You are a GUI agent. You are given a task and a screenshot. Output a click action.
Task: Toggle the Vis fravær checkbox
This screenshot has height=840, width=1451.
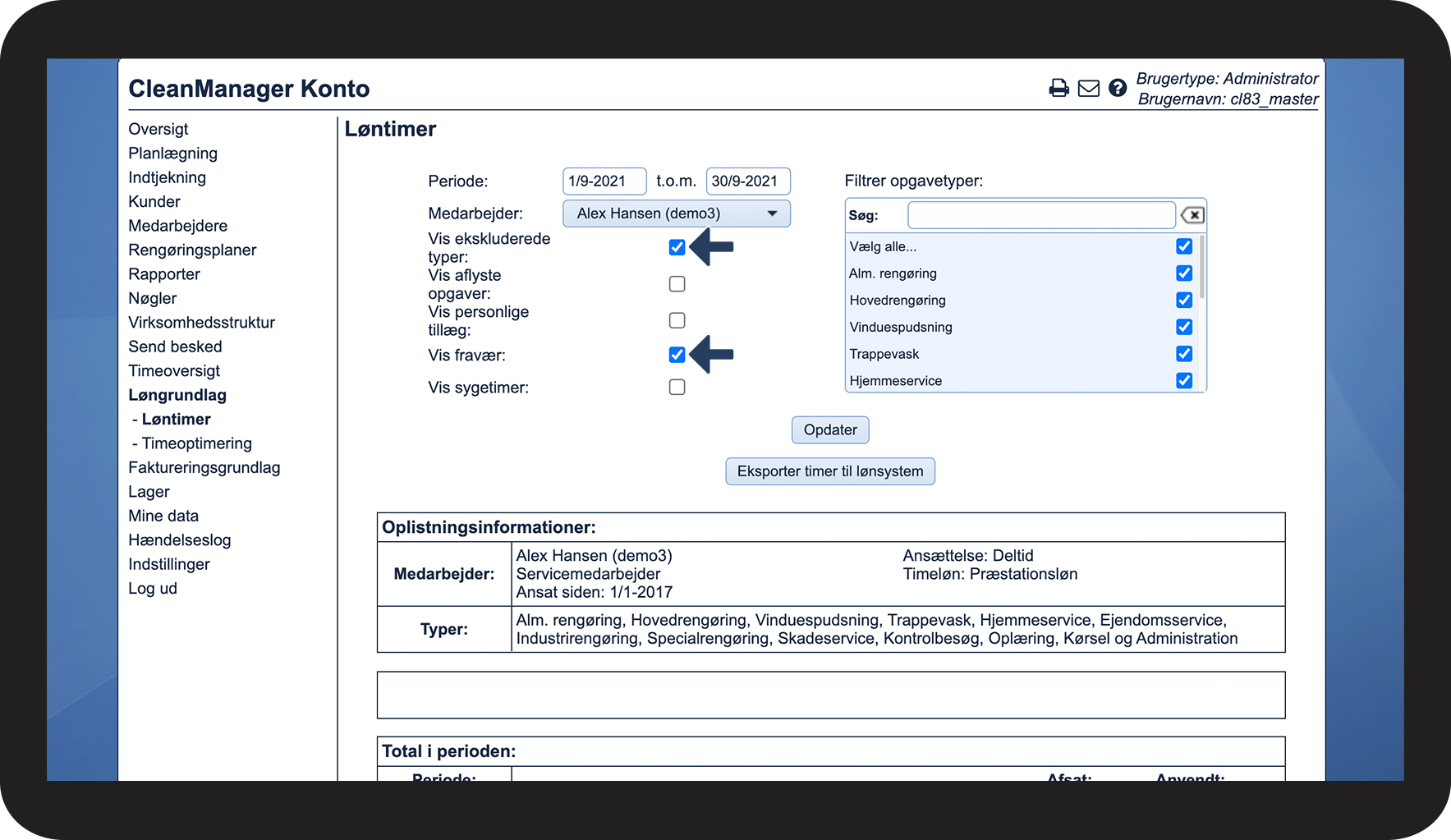(677, 355)
